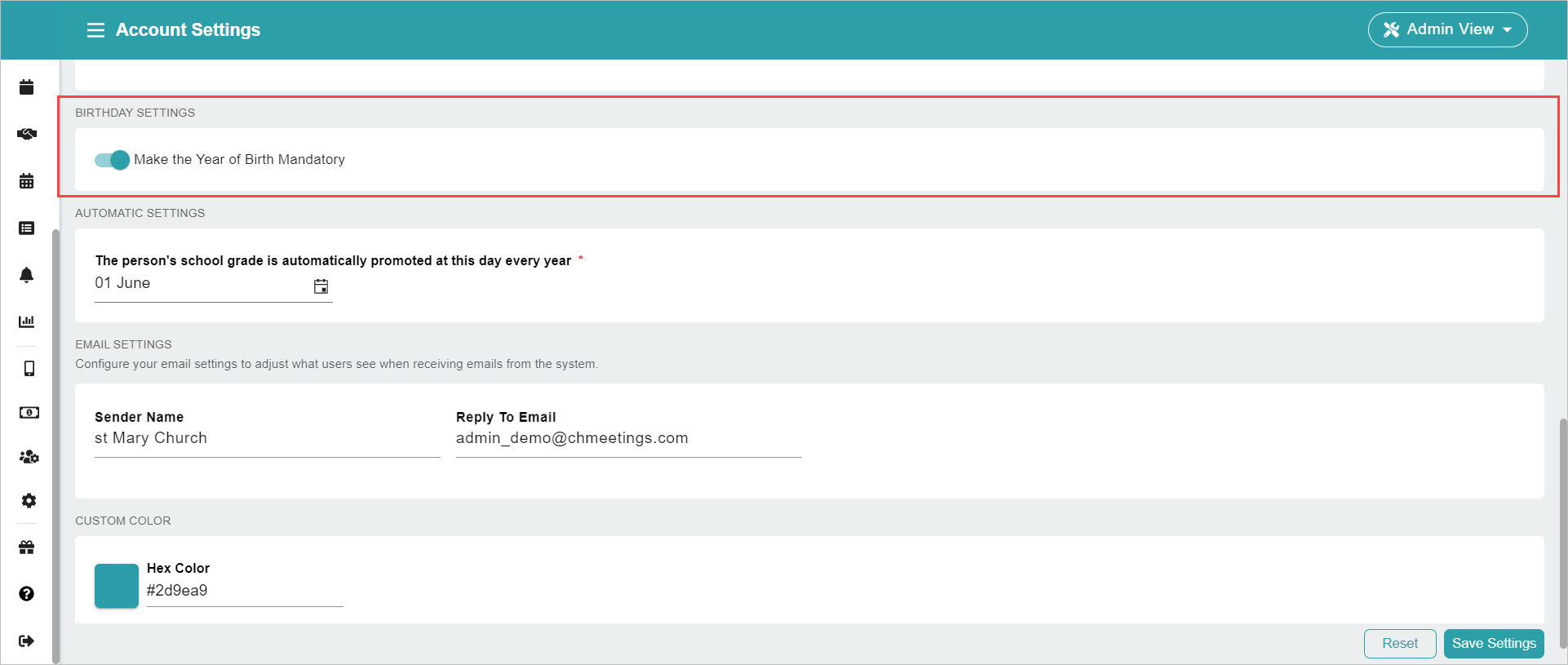Click the Account Settings title

(x=188, y=30)
